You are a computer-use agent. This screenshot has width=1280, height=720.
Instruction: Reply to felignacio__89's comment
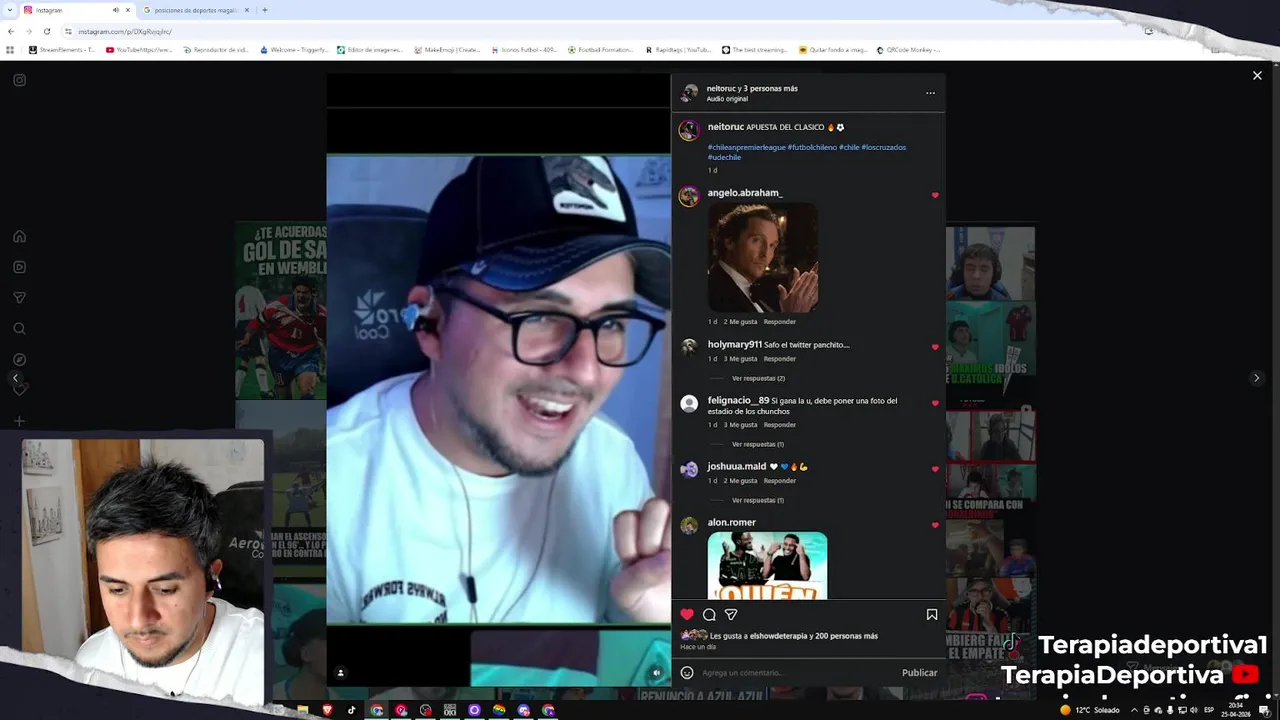point(779,425)
